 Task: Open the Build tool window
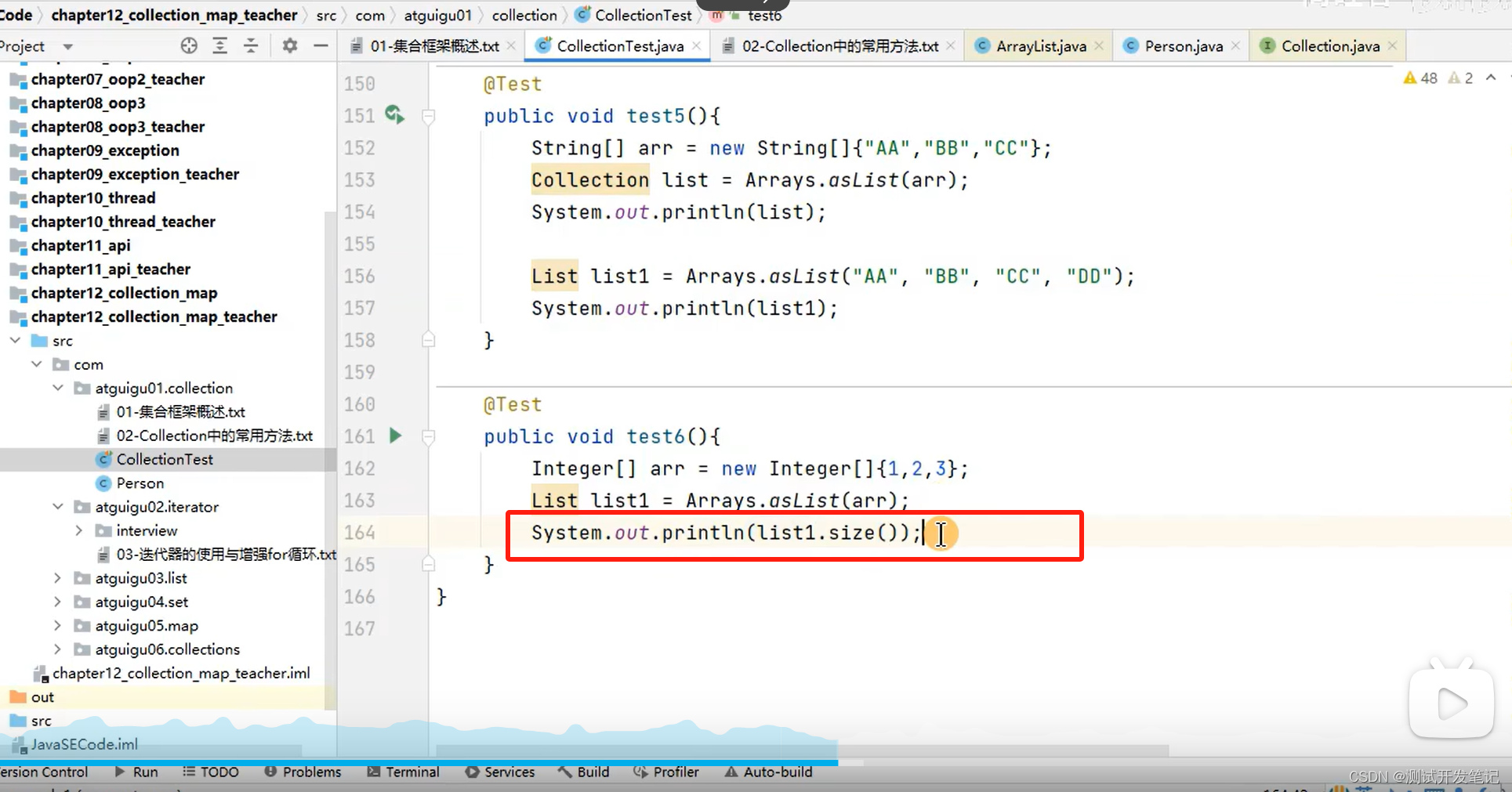click(x=584, y=772)
